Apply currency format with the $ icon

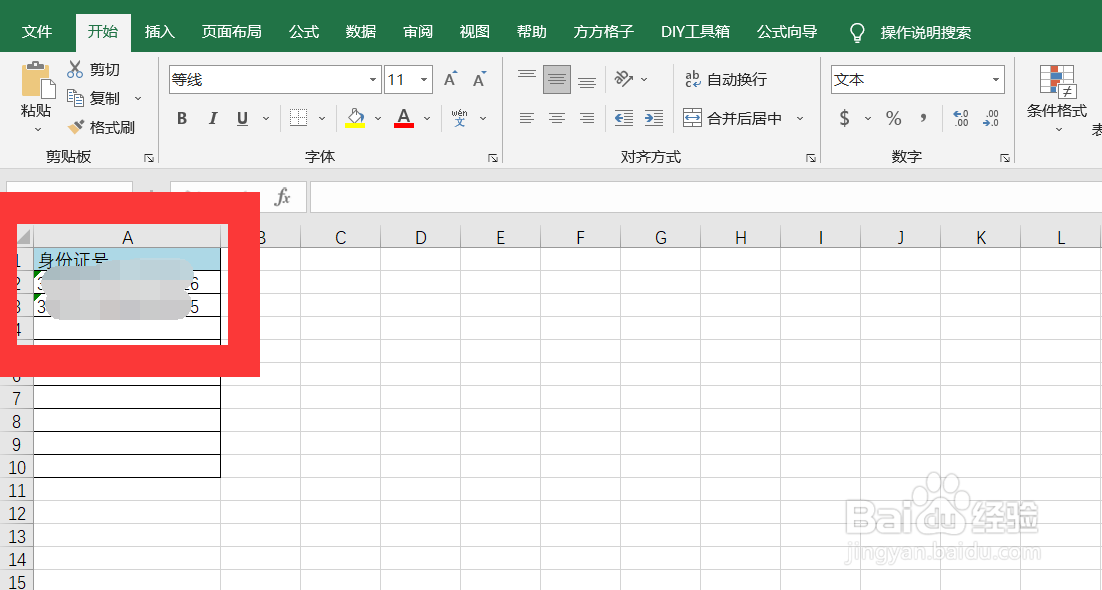845,118
